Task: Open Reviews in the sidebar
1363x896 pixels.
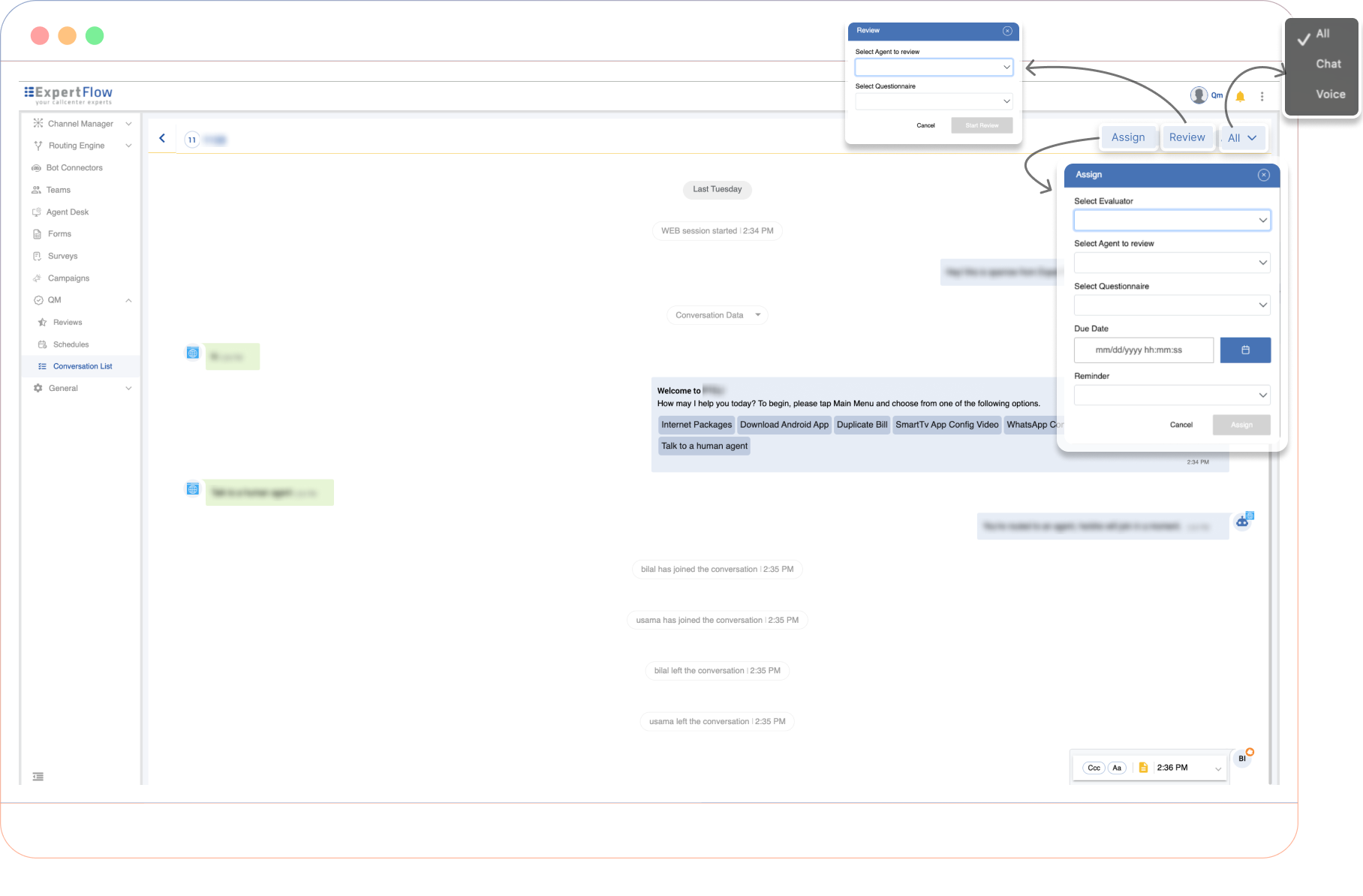Action: [x=68, y=323]
